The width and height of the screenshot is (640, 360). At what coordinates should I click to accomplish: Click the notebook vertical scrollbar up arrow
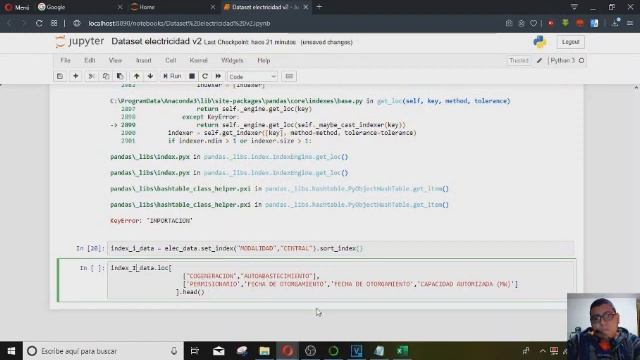636,87
